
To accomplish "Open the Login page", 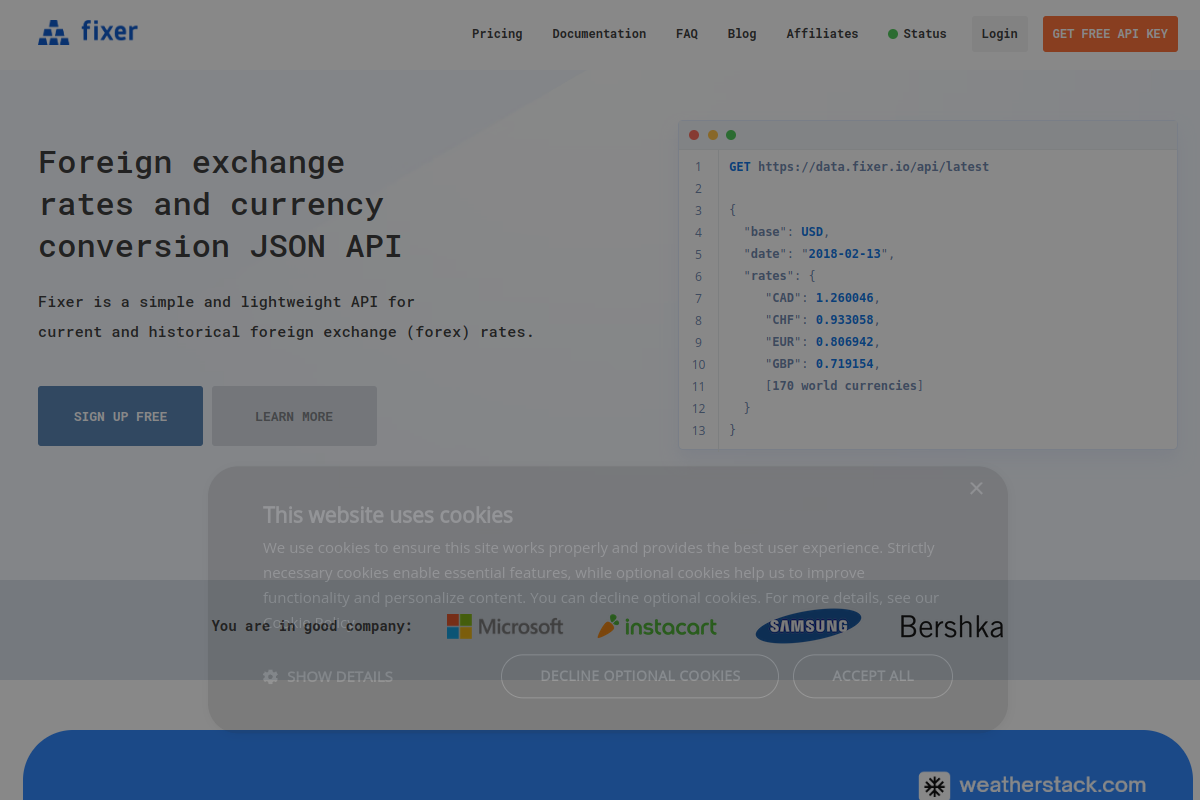I will tap(999, 33).
